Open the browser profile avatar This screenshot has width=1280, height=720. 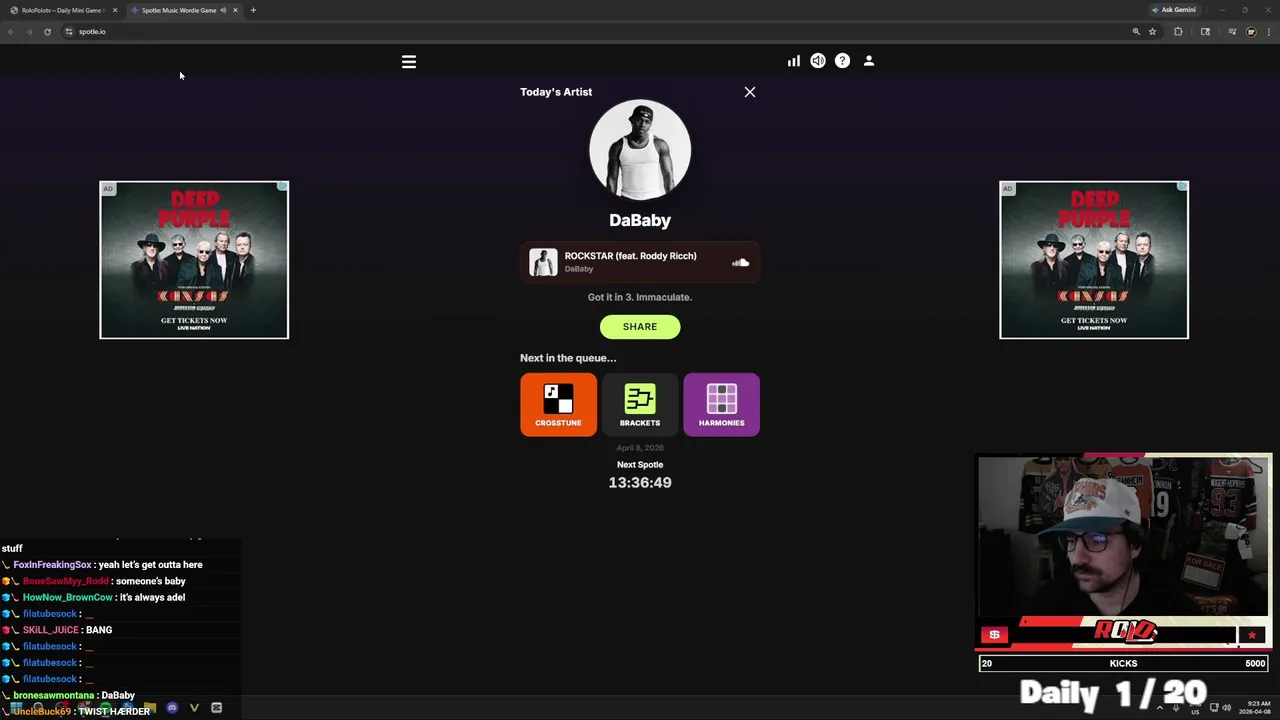pyautogui.click(x=1251, y=32)
